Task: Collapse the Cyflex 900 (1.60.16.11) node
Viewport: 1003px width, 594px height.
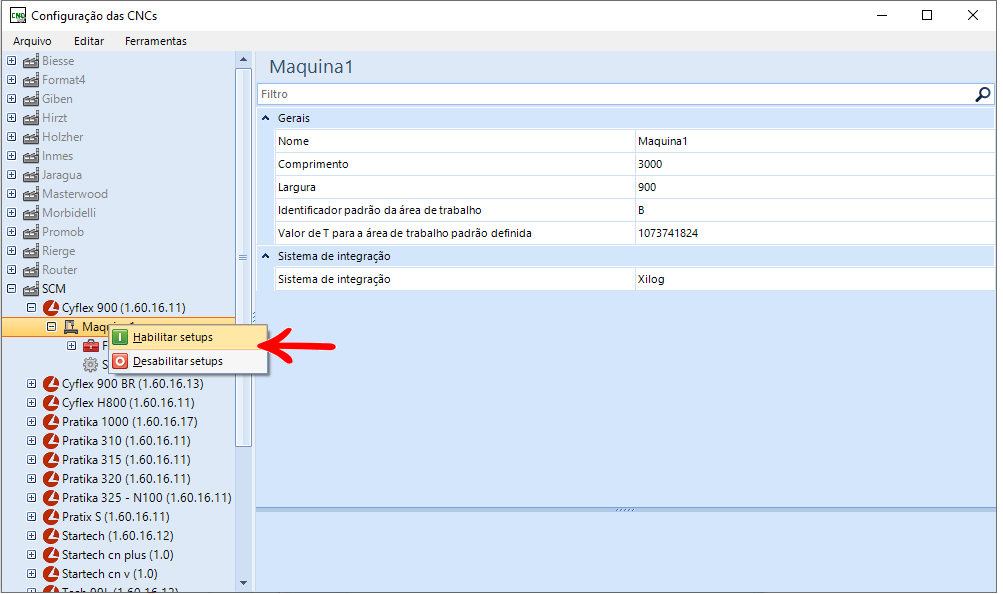Action: tap(31, 308)
